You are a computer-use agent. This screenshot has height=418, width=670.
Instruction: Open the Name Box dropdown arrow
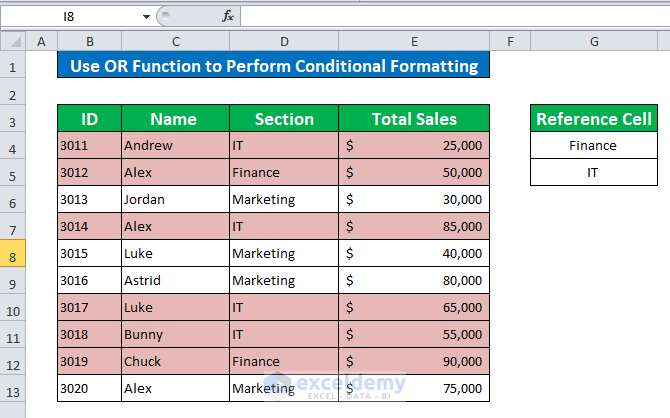point(146,17)
